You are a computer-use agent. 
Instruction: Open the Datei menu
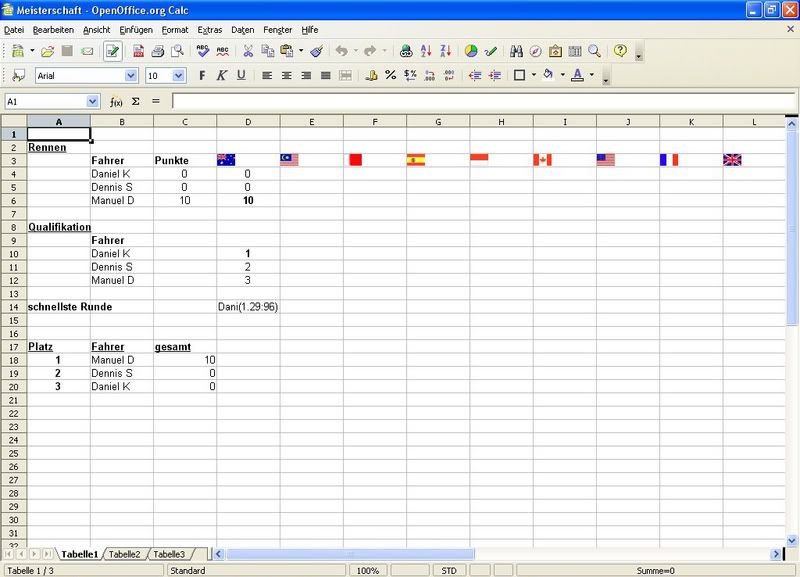tap(14, 30)
